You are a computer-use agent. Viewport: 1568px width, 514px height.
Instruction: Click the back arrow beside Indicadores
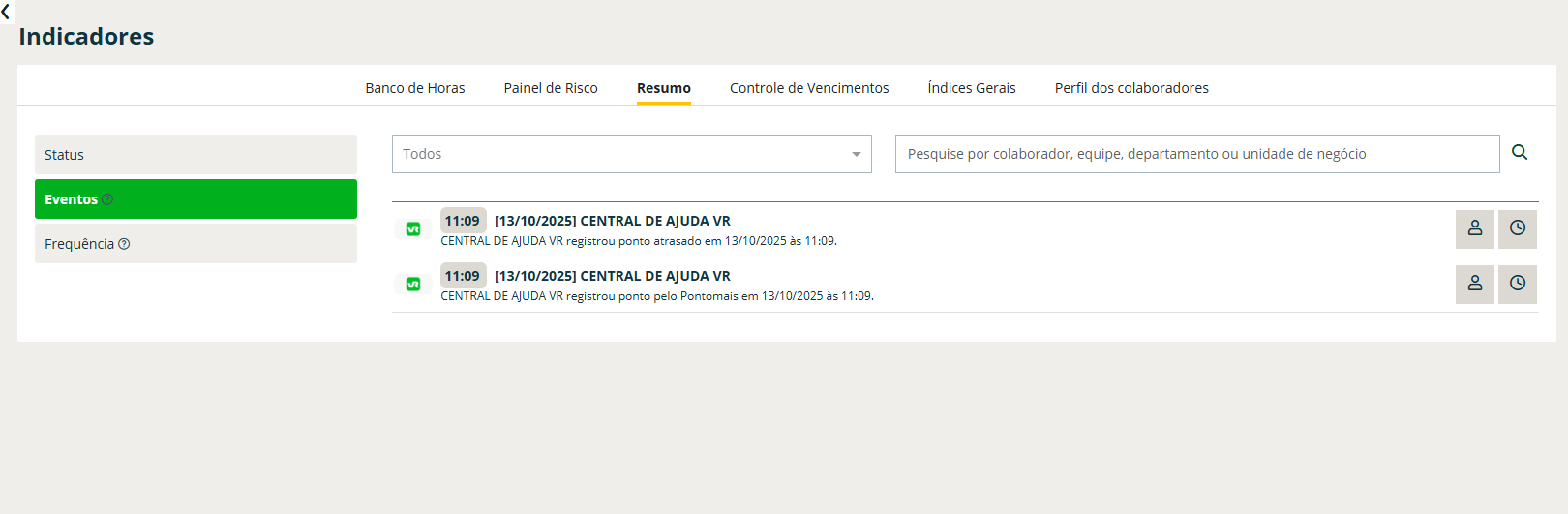[6, 12]
